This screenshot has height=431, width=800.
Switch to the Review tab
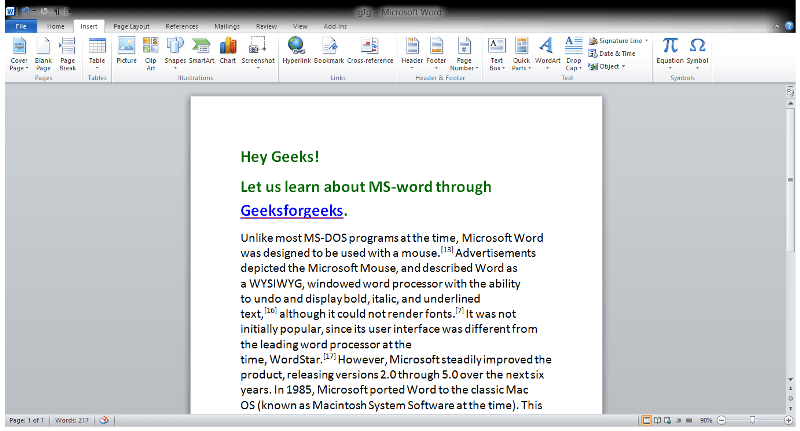[x=266, y=27]
